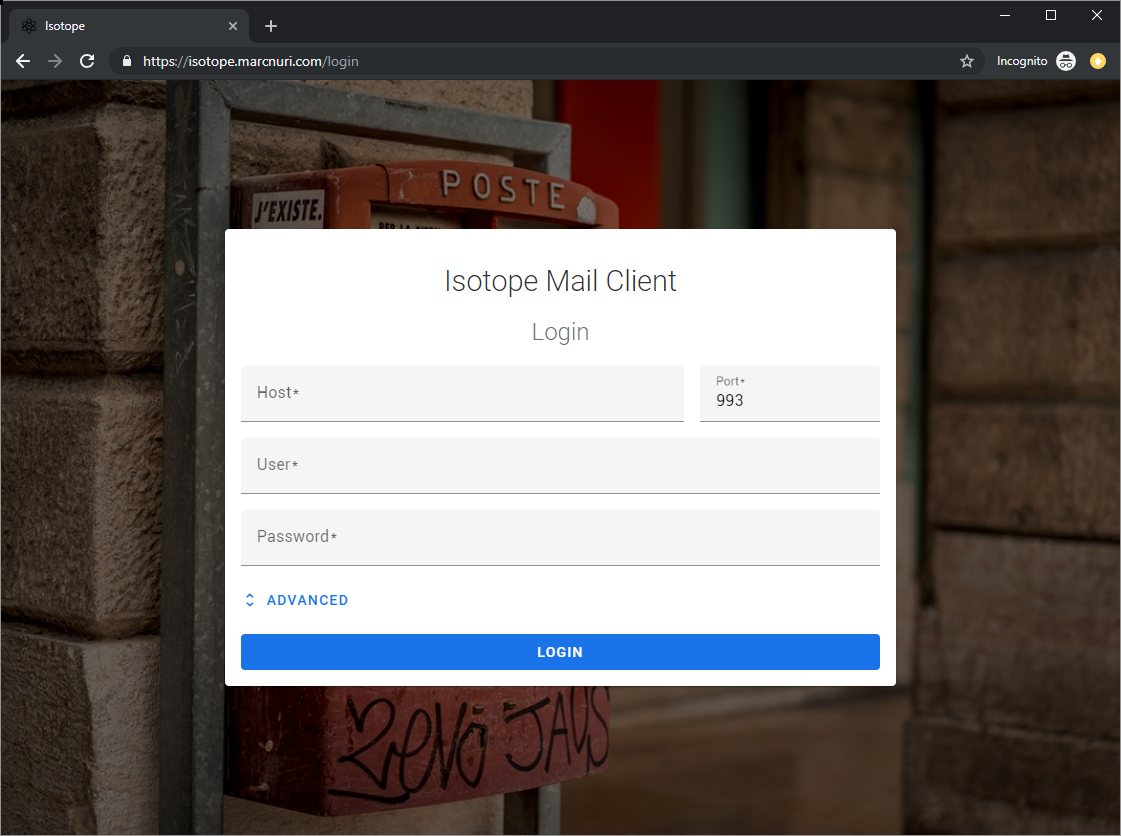Viewport: 1121px width, 836px height.
Task: Select the Incognito label in the toolbar
Action: click(x=1021, y=60)
